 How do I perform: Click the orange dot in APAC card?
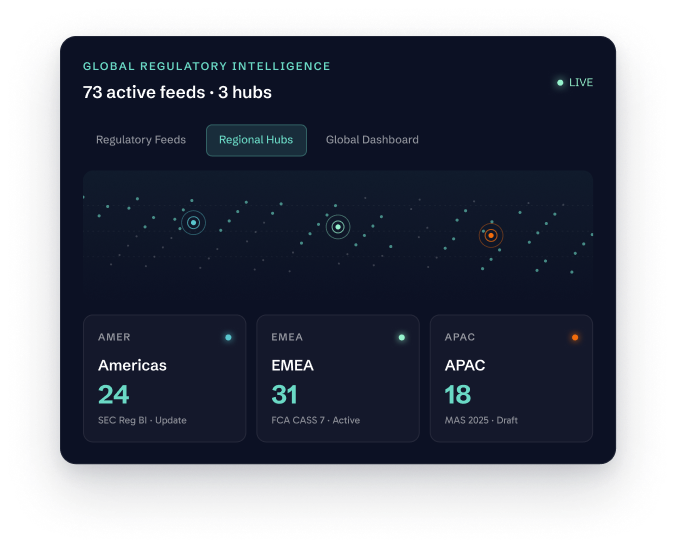[575, 338]
